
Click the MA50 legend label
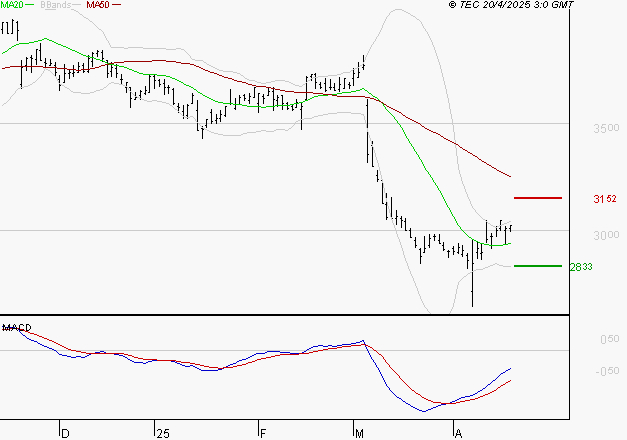click(x=98, y=5)
